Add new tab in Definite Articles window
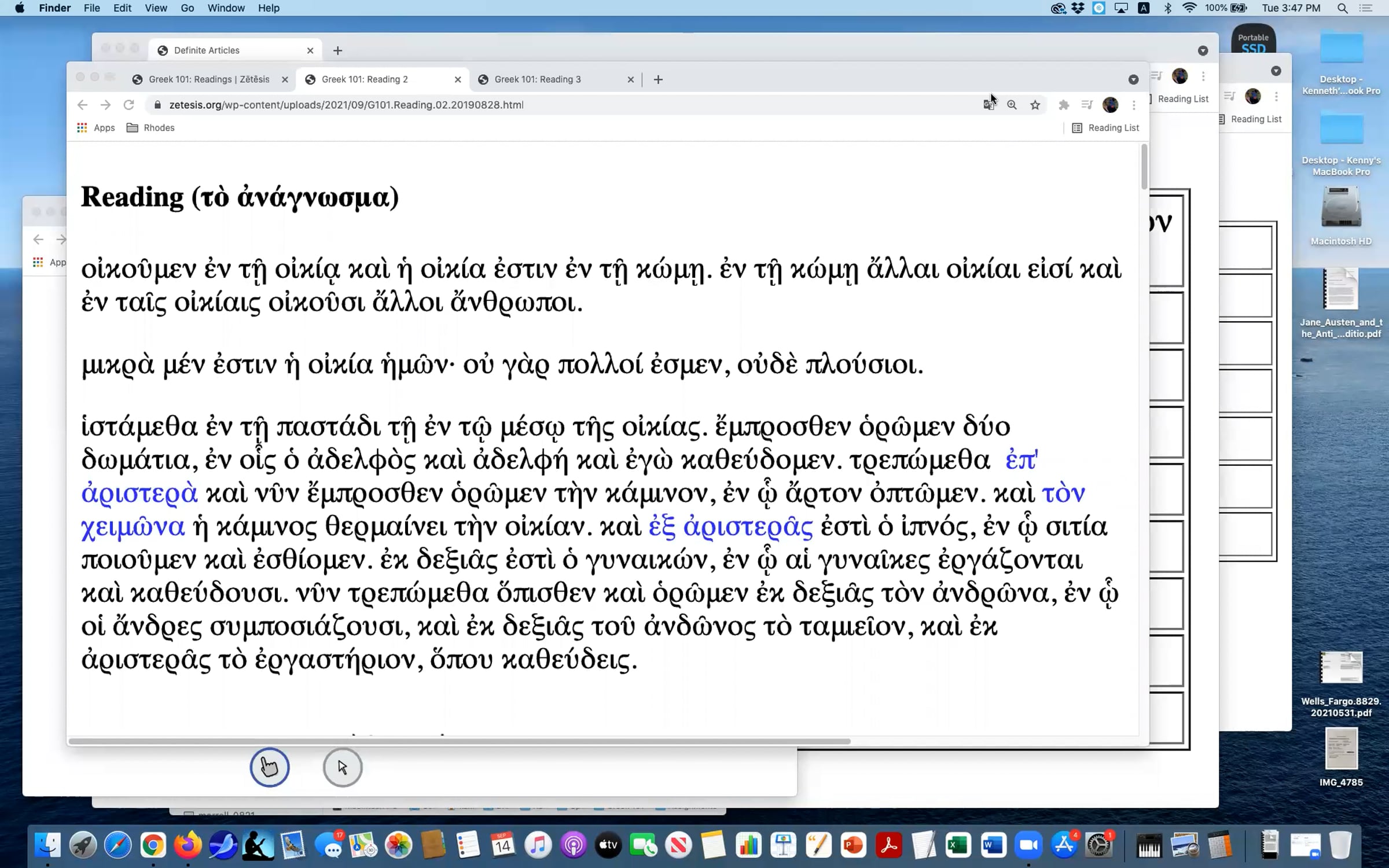This screenshot has width=1389, height=868. [x=338, y=51]
